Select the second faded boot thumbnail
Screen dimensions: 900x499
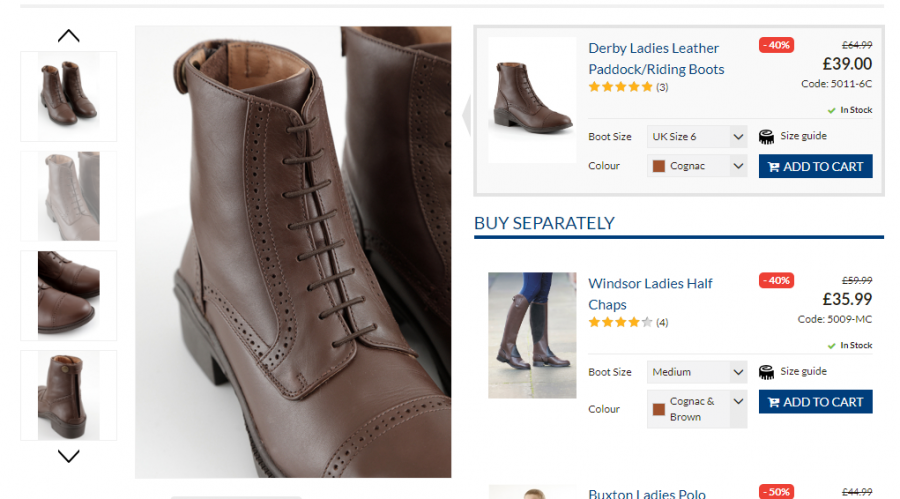click(x=68, y=196)
